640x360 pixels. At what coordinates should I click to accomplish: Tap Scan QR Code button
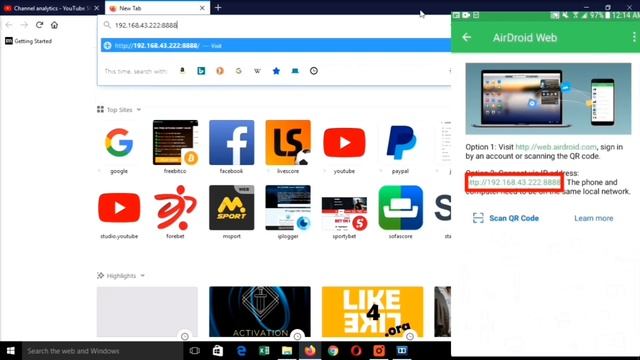pos(506,218)
